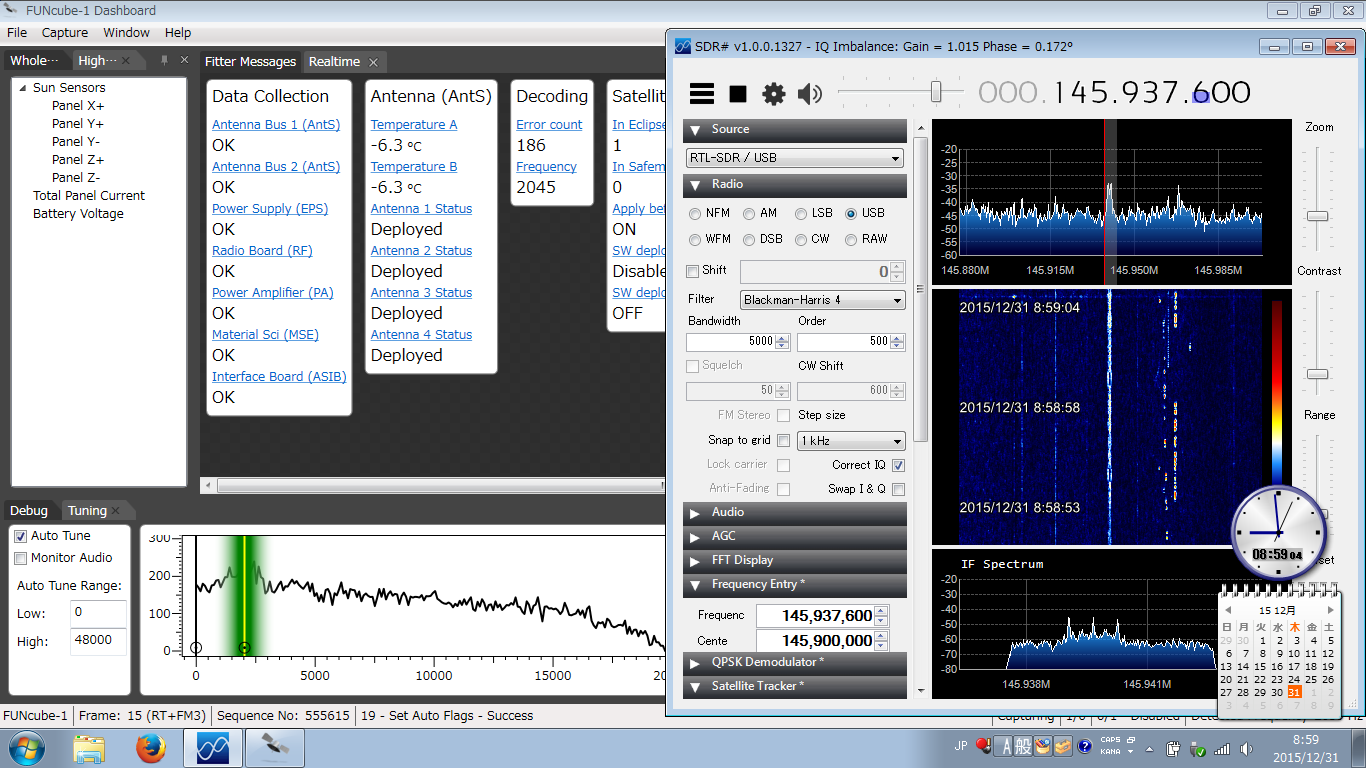Open the Blackman-Harris 4 filter dropdown
The width and height of the screenshot is (1366, 768).
click(x=822, y=300)
